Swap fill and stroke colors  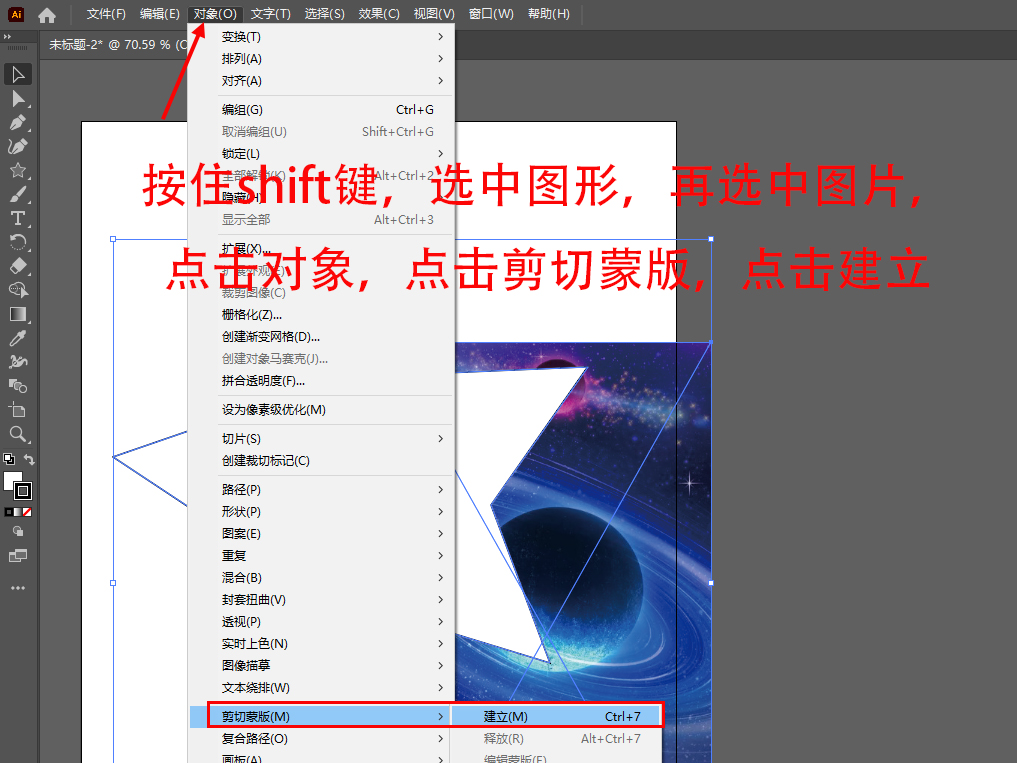tap(30, 460)
